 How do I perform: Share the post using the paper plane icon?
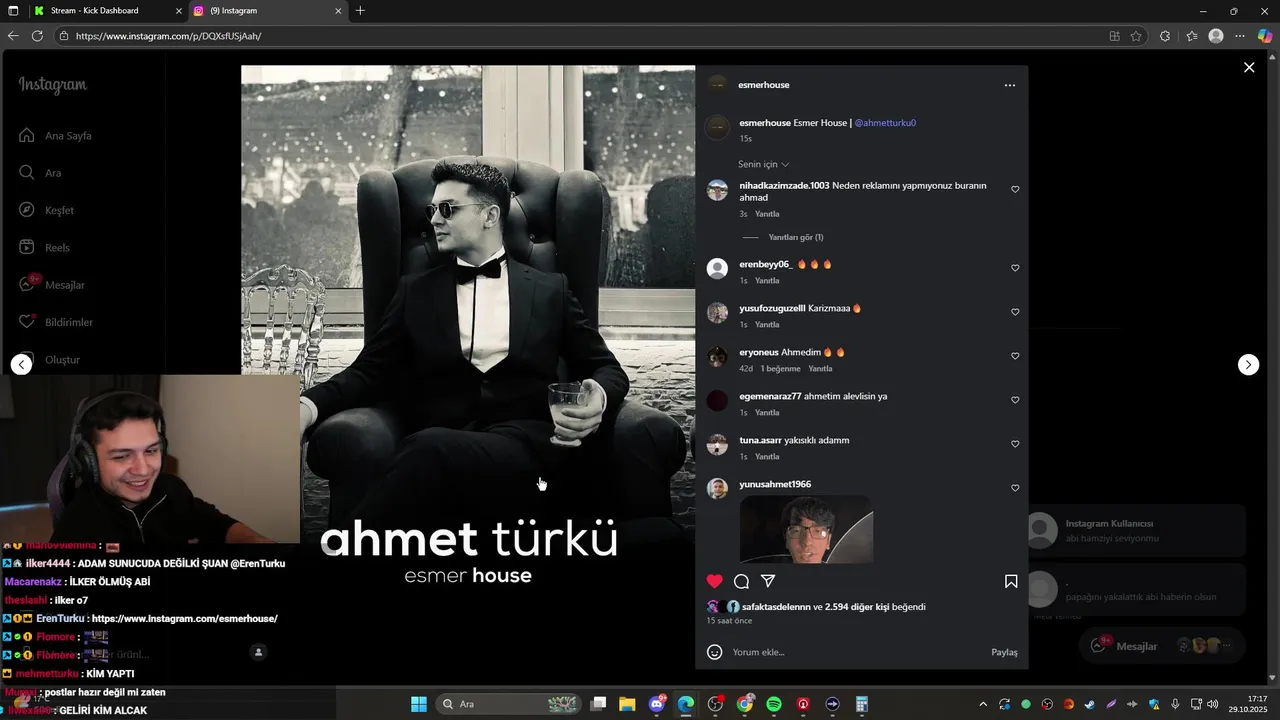click(x=768, y=581)
